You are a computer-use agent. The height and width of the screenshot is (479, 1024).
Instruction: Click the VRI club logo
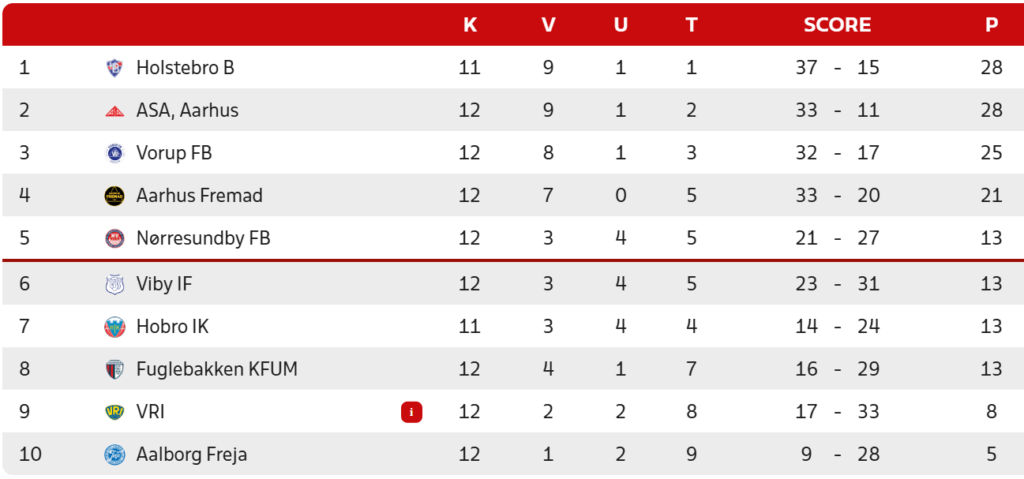114,412
